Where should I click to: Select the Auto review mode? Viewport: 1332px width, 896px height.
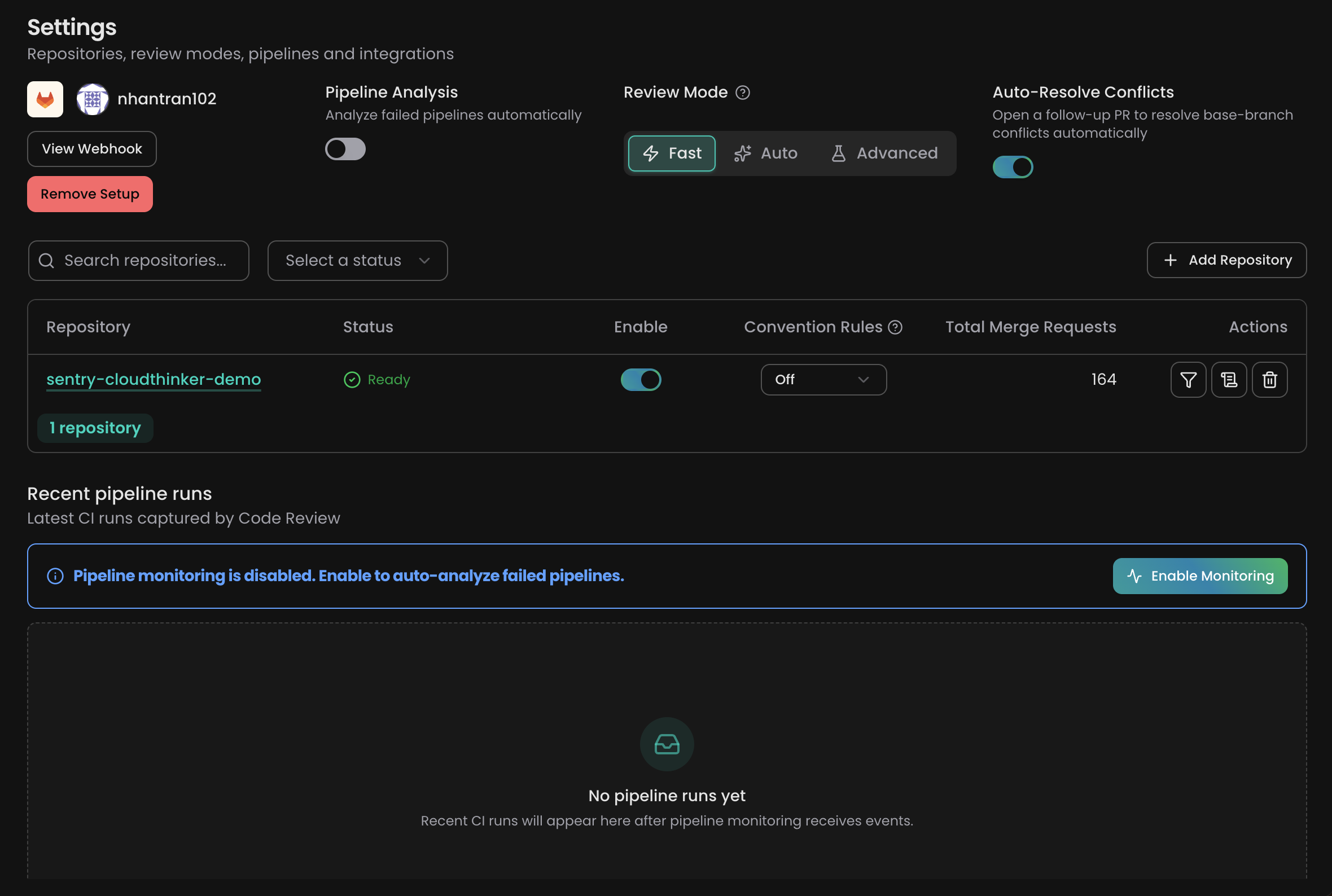[766, 153]
